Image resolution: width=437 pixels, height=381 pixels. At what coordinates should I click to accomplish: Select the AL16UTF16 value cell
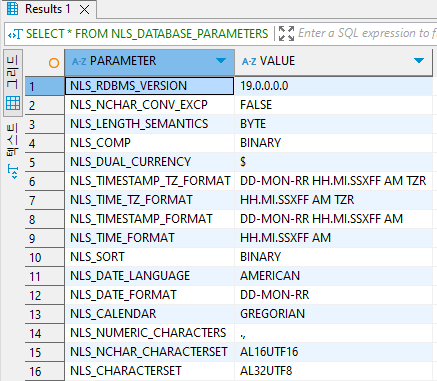click(x=333, y=352)
